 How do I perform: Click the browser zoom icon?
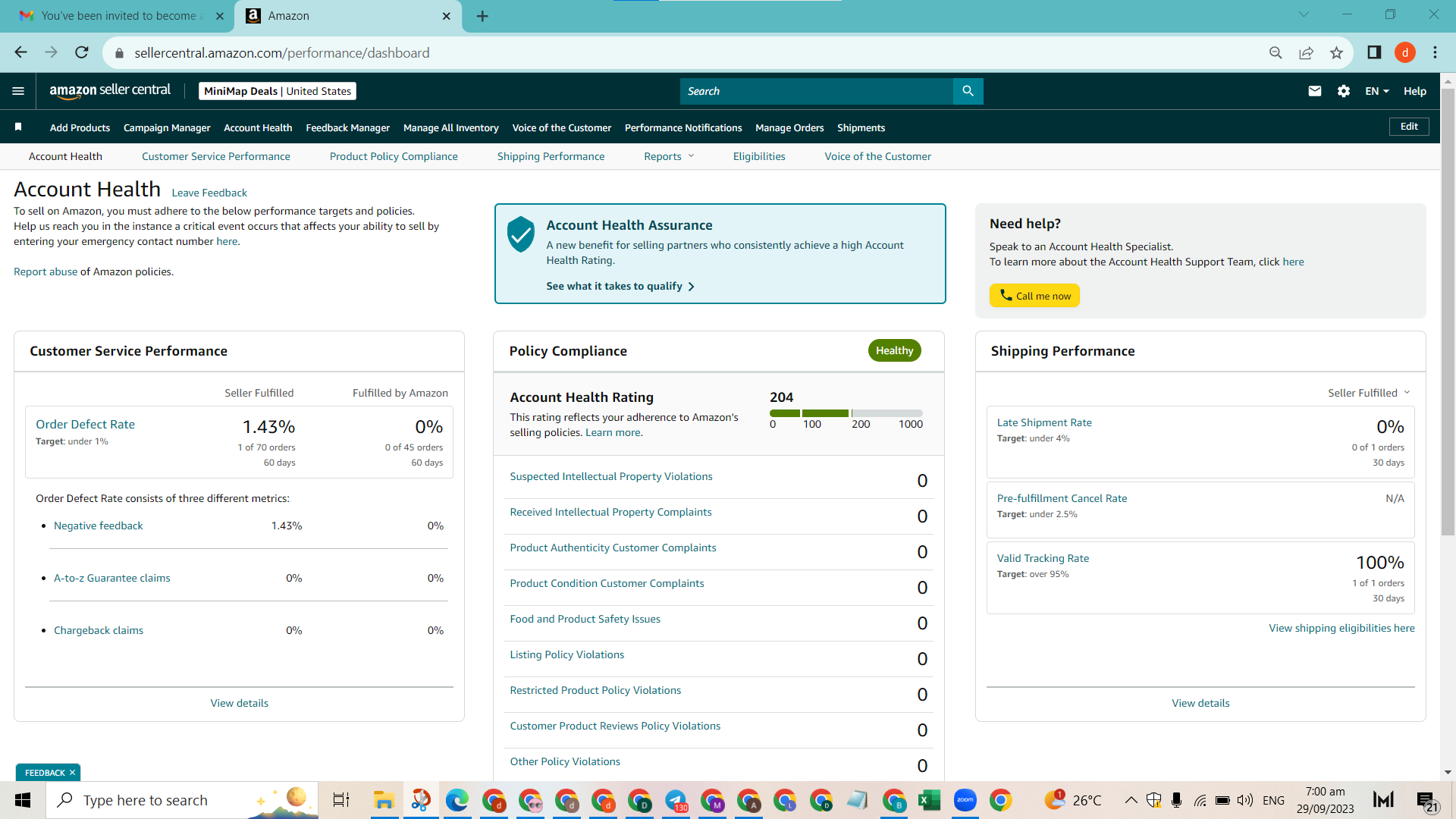click(x=1276, y=52)
